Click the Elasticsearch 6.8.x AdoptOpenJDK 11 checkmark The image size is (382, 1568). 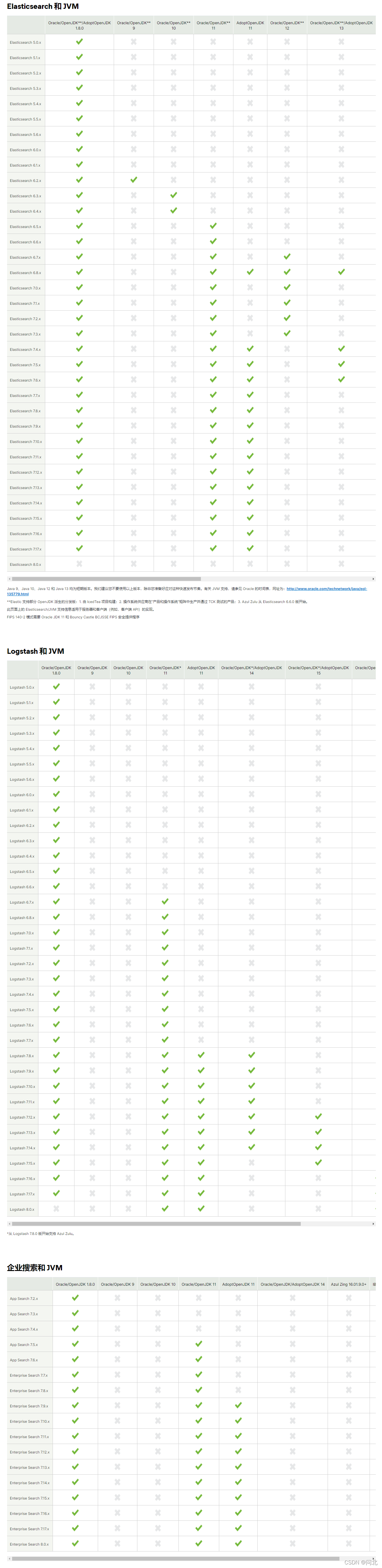click(250, 271)
